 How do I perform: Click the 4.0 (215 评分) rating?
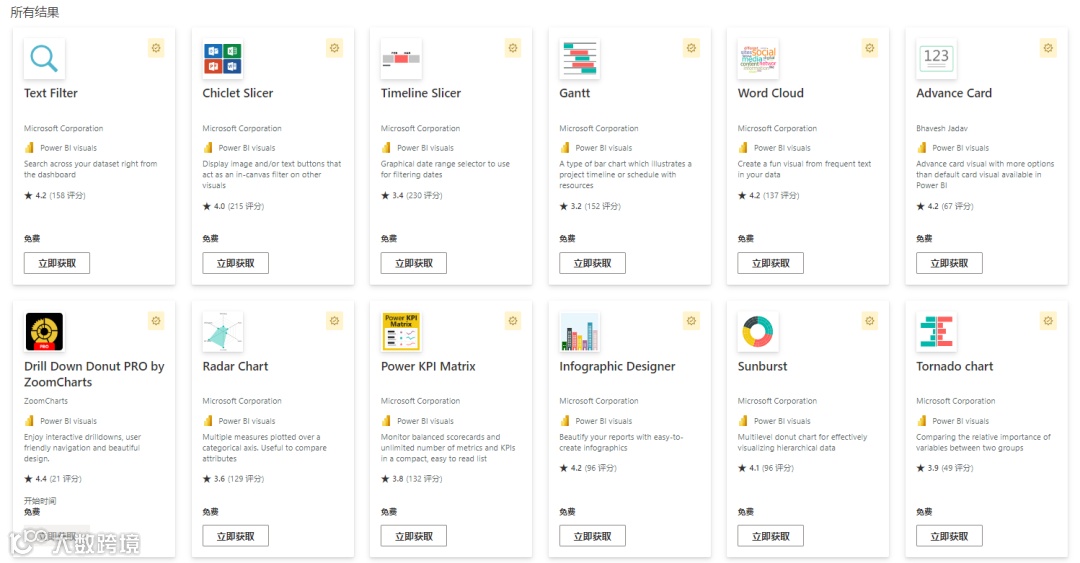click(x=233, y=206)
